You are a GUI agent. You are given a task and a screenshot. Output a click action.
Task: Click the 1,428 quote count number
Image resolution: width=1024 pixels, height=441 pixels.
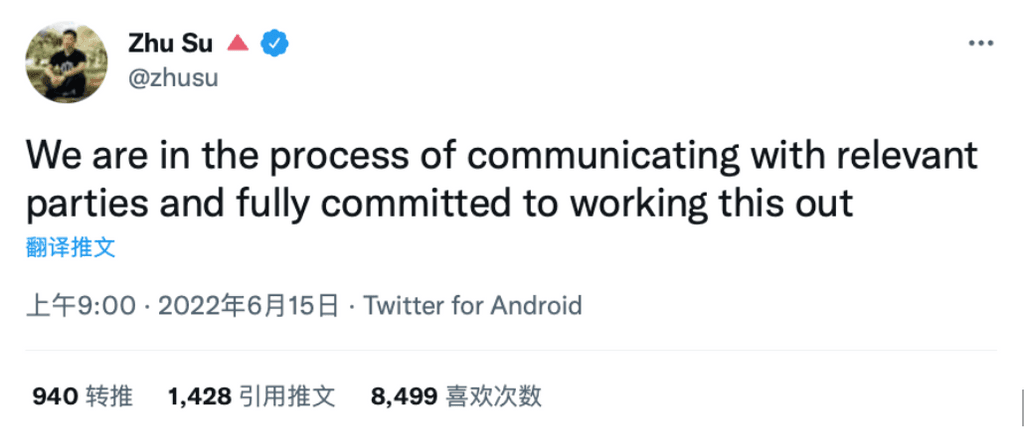pos(199,396)
